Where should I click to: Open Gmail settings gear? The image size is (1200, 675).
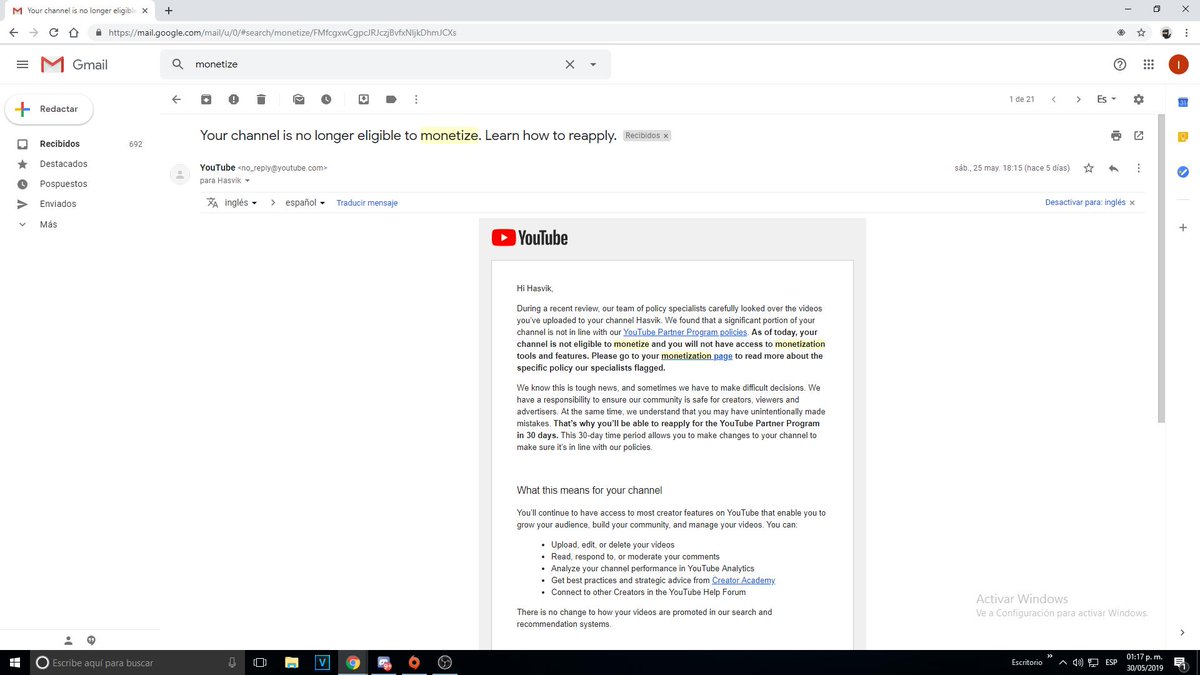[x=1138, y=99]
